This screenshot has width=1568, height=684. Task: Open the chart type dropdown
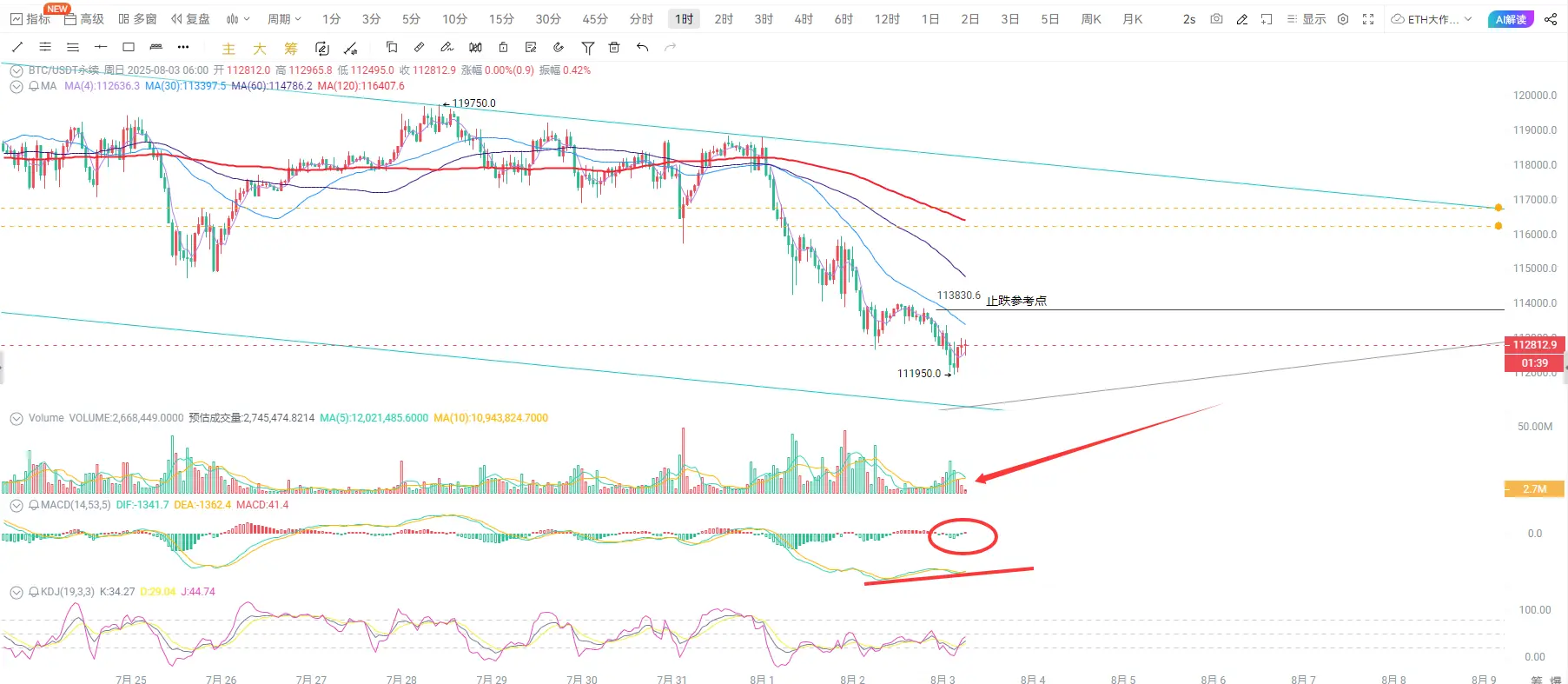pos(238,19)
